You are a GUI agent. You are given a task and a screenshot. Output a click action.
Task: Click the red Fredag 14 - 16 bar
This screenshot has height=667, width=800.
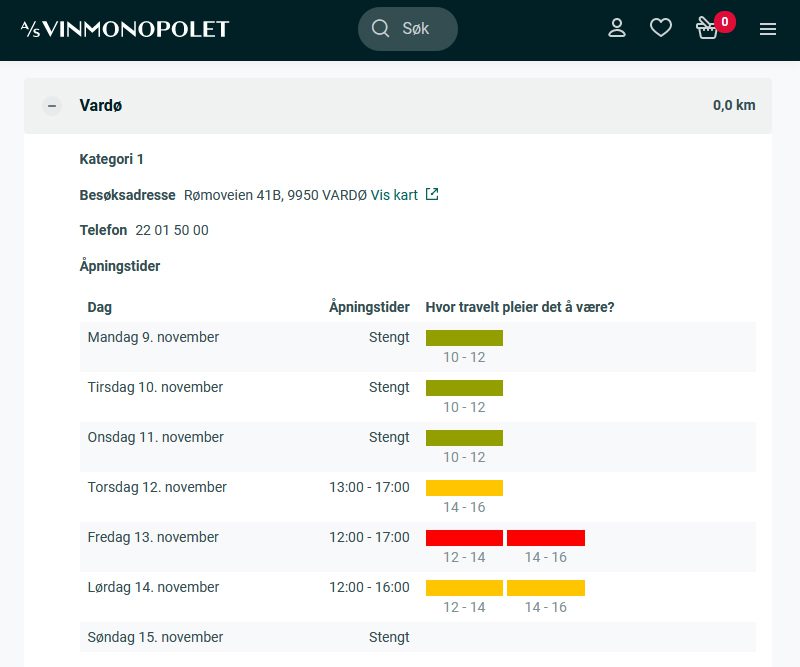tap(545, 538)
